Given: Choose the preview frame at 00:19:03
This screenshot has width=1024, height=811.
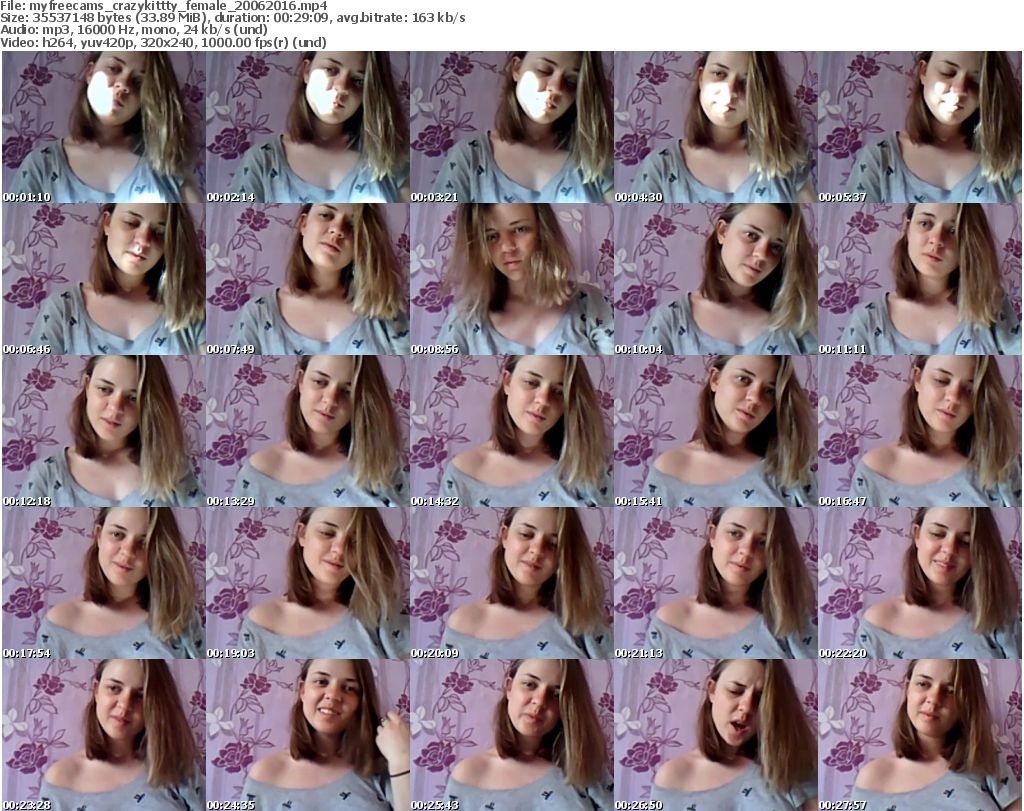Looking at the screenshot, I should (308, 583).
